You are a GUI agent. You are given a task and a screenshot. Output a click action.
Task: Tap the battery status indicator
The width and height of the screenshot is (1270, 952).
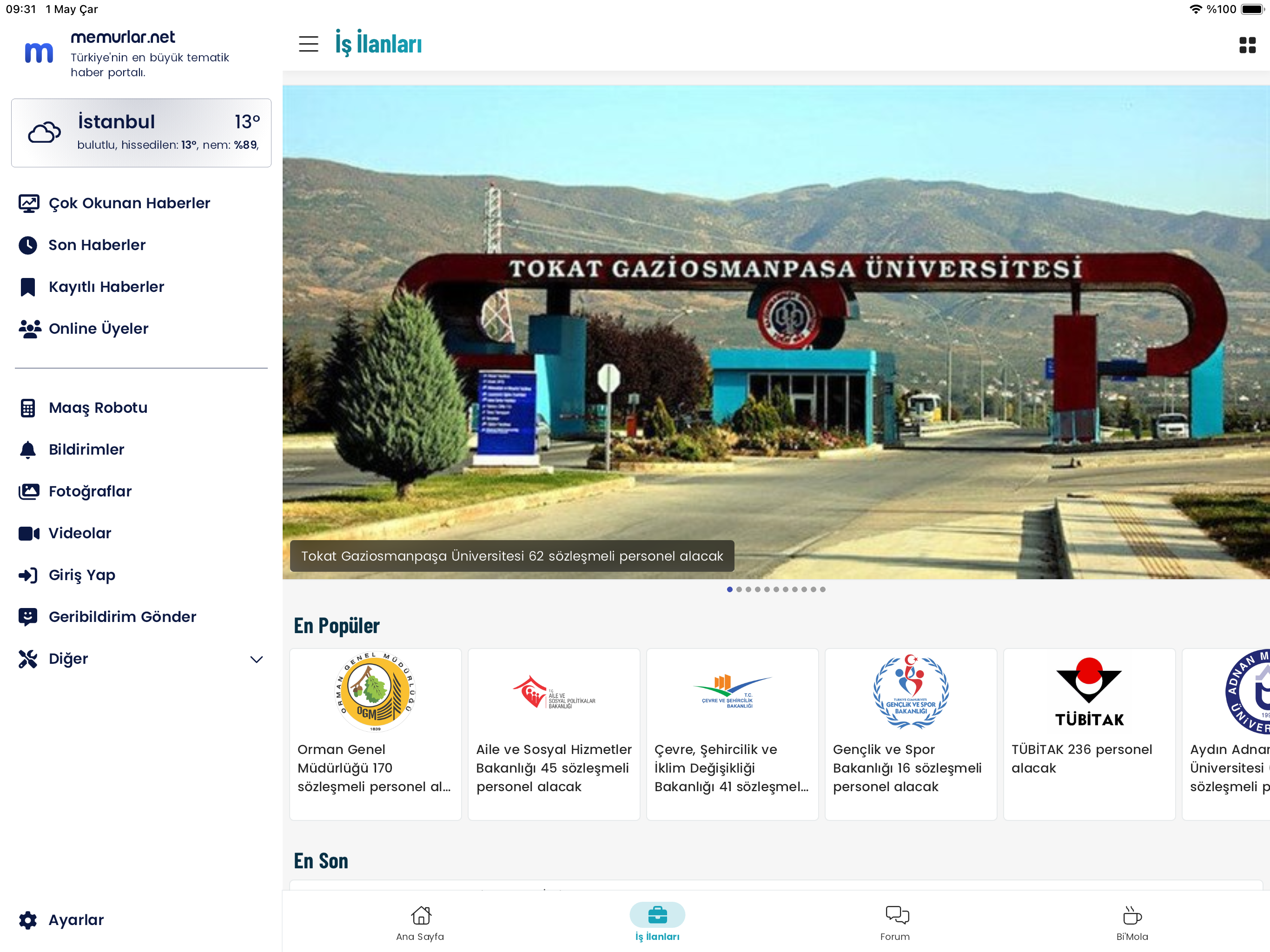(x=1252, y=9)
